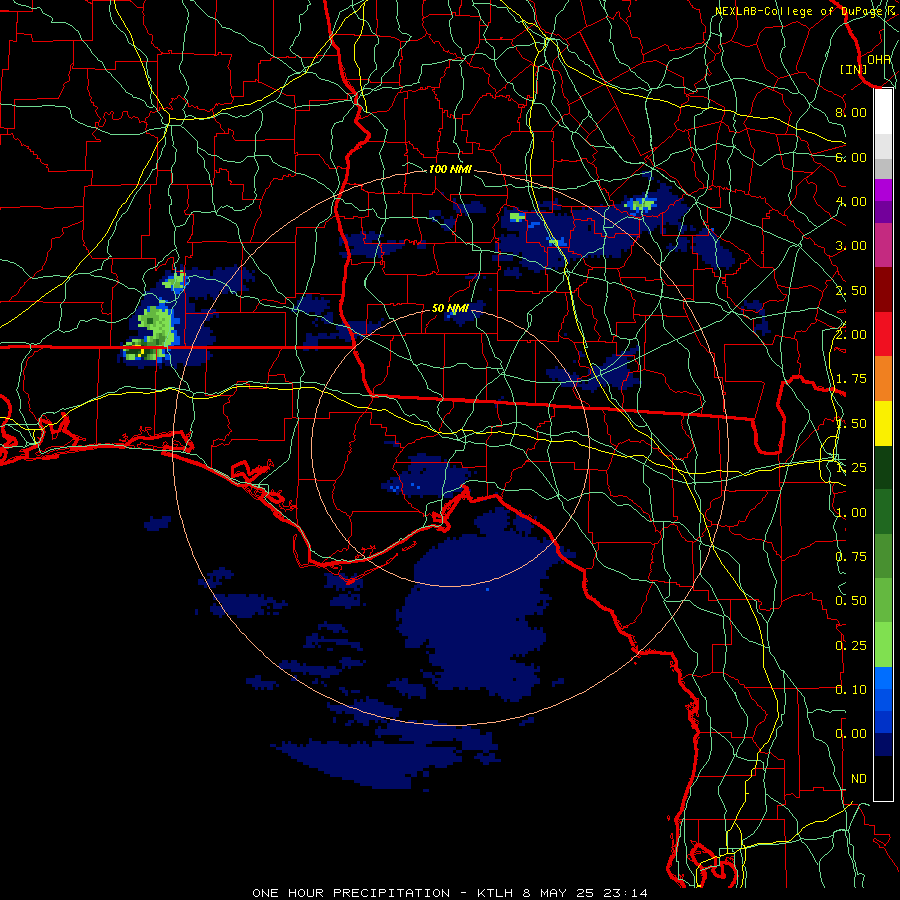Select the 1.00 legend value
Screen dimensions: 900x900
tap(851, 513)
